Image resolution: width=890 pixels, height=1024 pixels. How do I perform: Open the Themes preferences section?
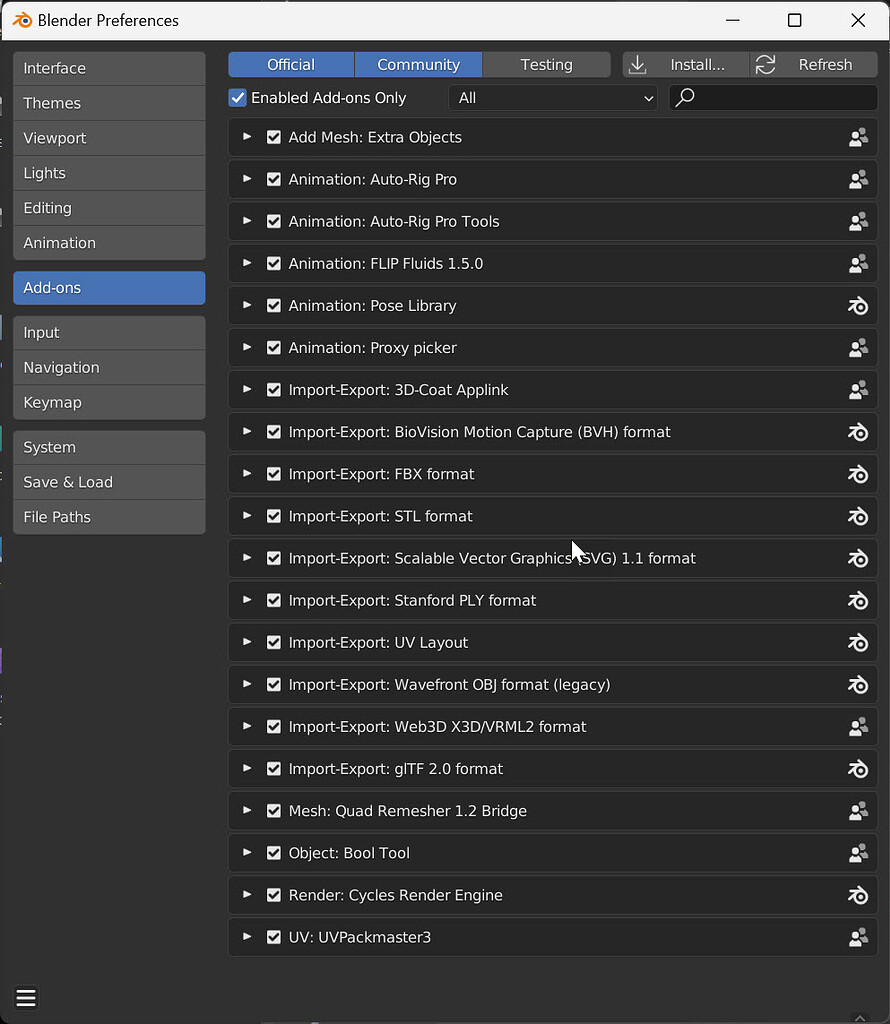(x=109, y=103)
